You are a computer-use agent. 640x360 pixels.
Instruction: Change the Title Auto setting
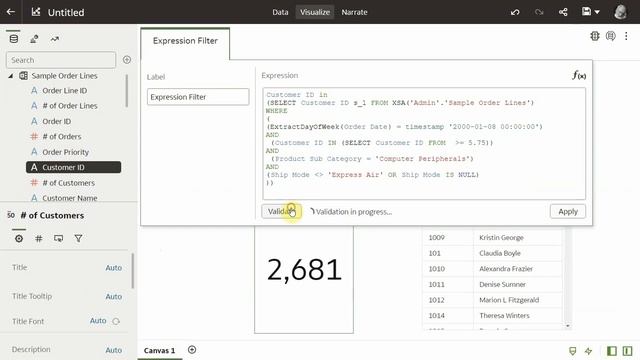pyautogui.click(x=113, y=268)
